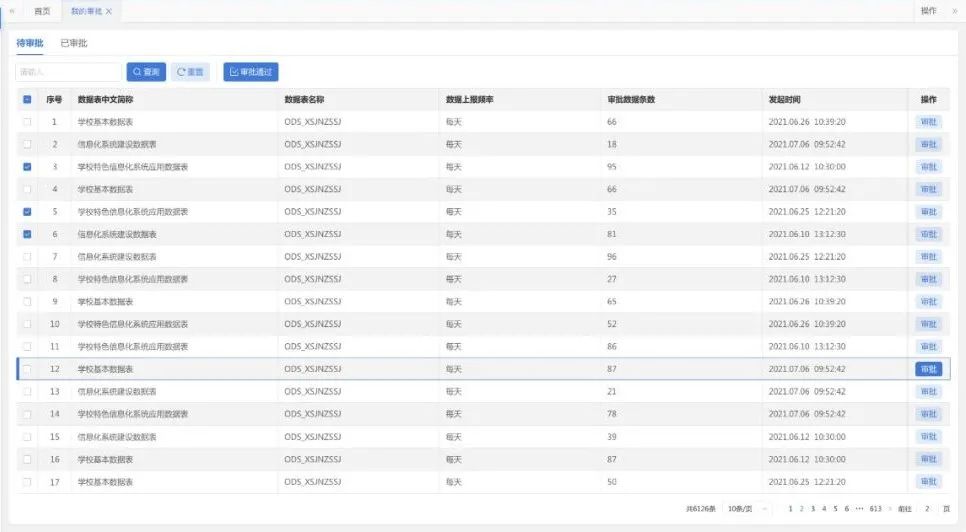966x532 pixels.
Task: Uncheck the checkbox for row 6
Action: pyautogui.click(x=27, y=234)
